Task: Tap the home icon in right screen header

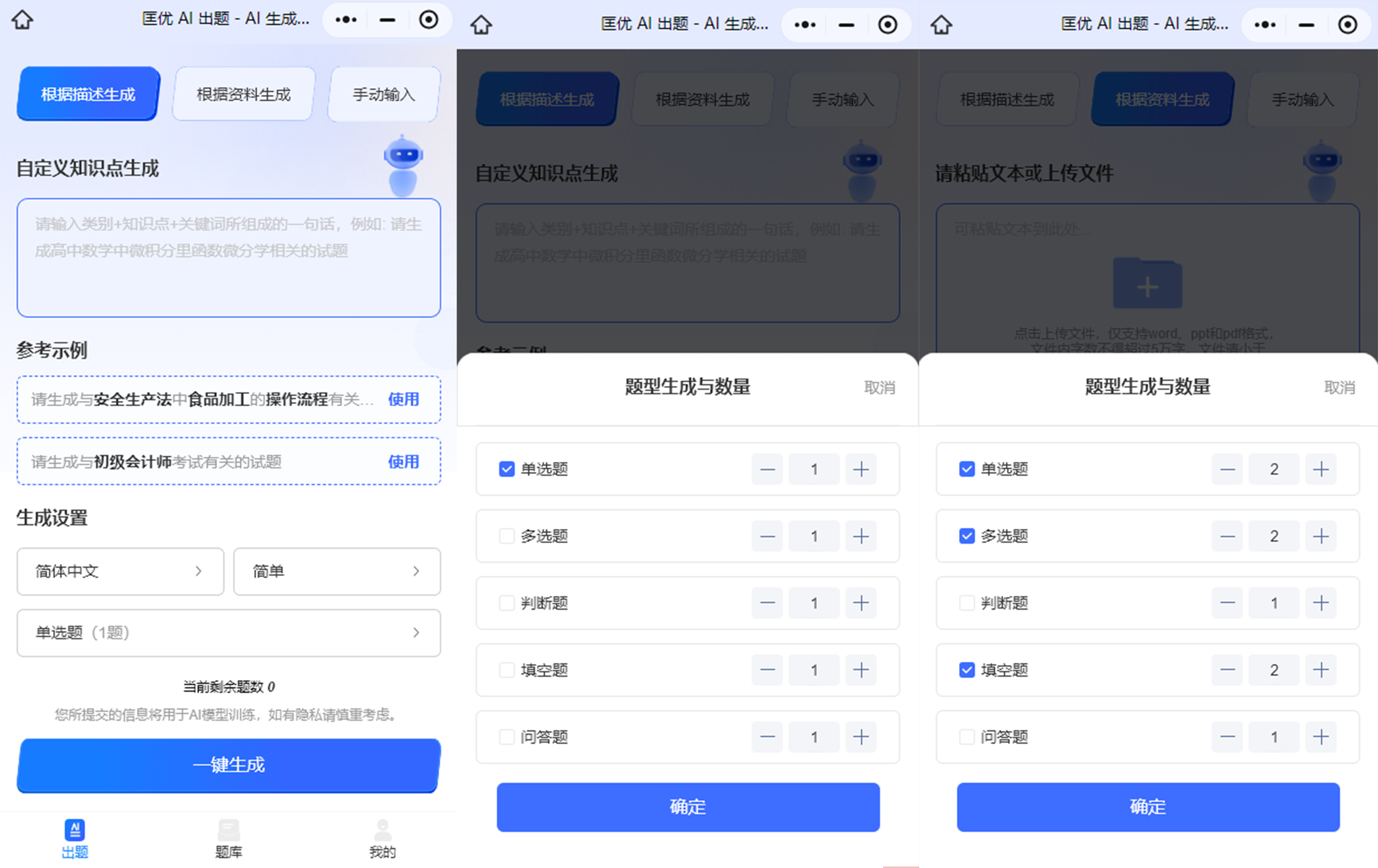Action: point(941,25)
